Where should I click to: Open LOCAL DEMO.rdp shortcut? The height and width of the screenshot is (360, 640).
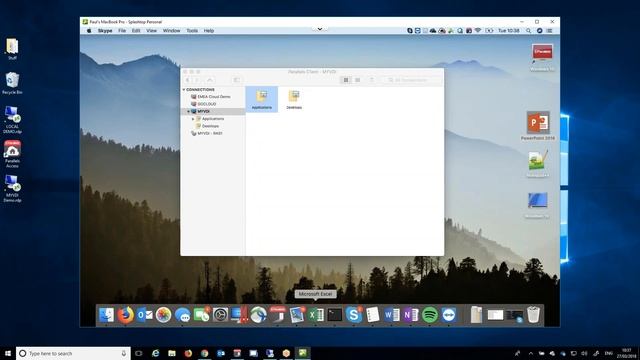tap(12, 120)
